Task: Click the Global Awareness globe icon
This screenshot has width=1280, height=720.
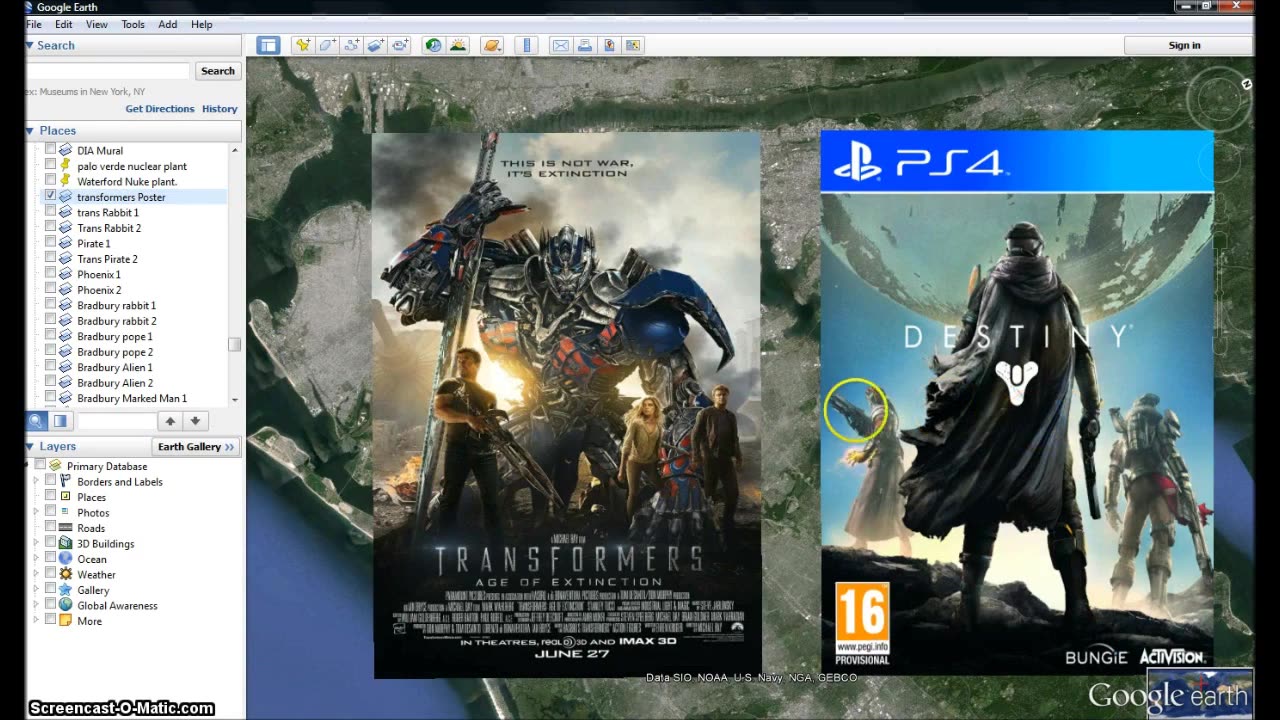Action: point(66,605)
